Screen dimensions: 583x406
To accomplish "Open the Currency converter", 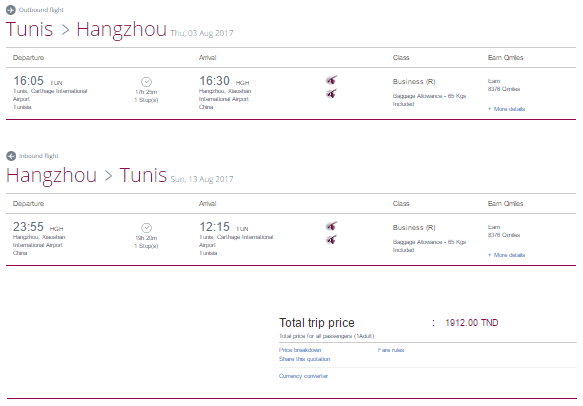I will [303, 376].
